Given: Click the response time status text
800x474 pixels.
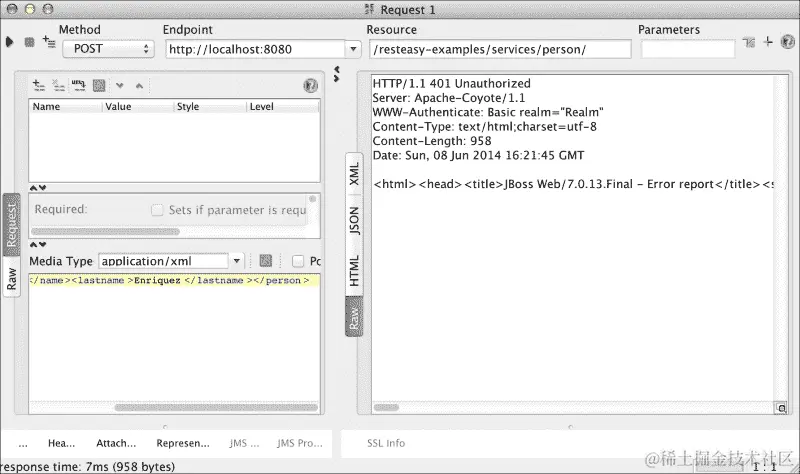Looking at the screenshot, I should pos(88,466).
